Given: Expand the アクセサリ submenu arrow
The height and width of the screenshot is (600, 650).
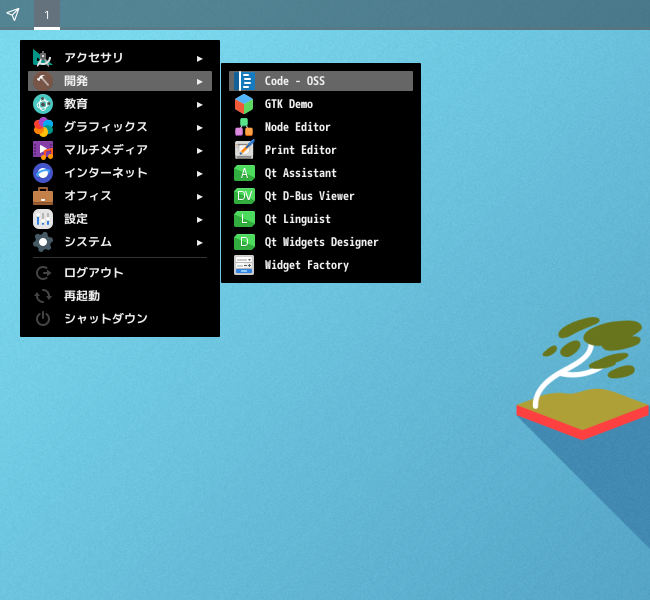Looking at the screenshot, I should (x=199, y=58).
